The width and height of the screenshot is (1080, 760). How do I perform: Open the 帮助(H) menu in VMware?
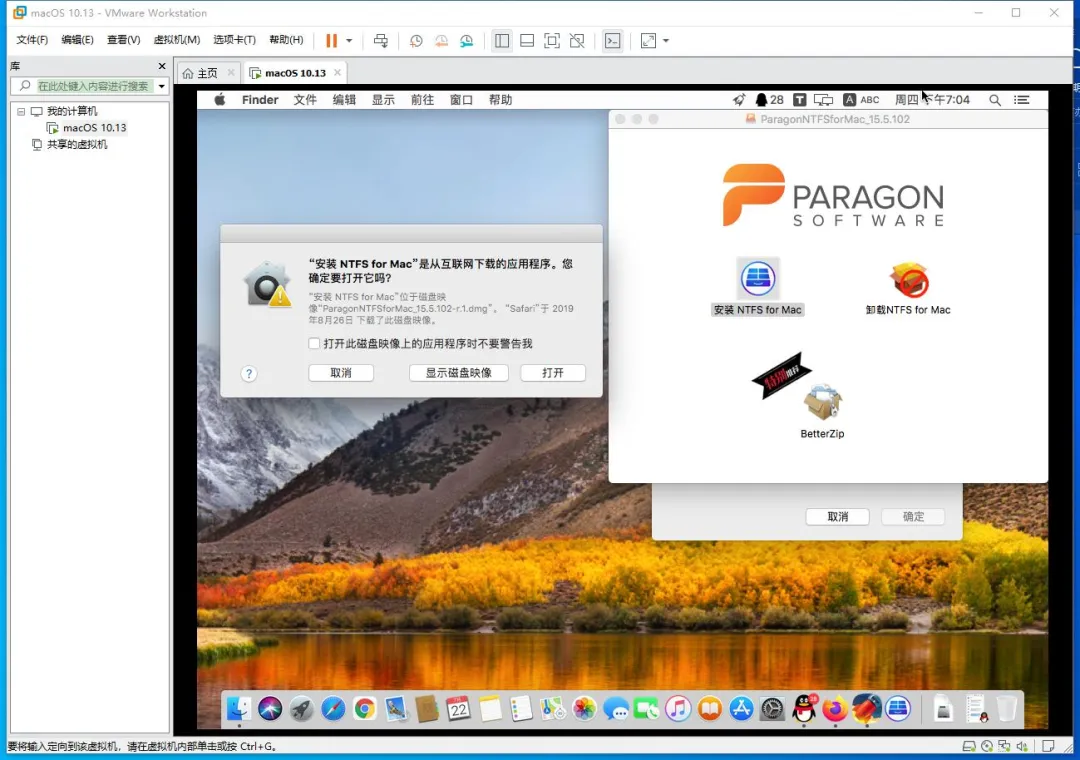286,40
